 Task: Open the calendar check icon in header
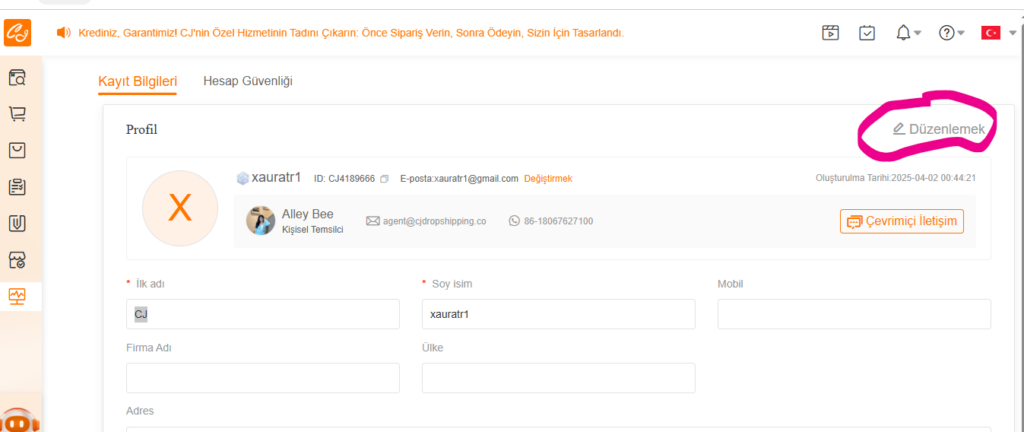pyautogui.click(x=867, y=33)
